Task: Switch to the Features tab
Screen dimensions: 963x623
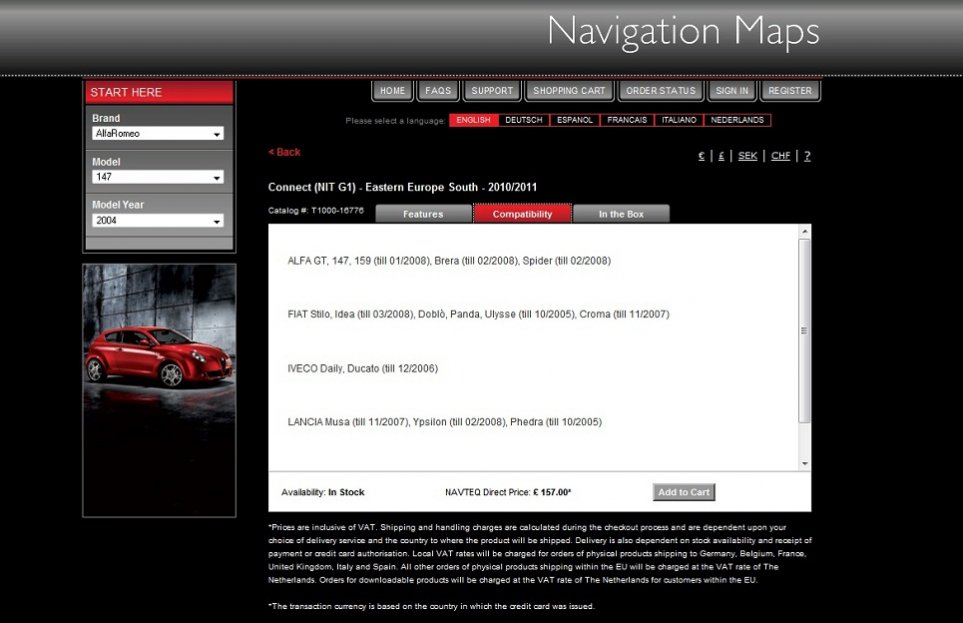Action: pyautogui.click(x=423, y=214)
